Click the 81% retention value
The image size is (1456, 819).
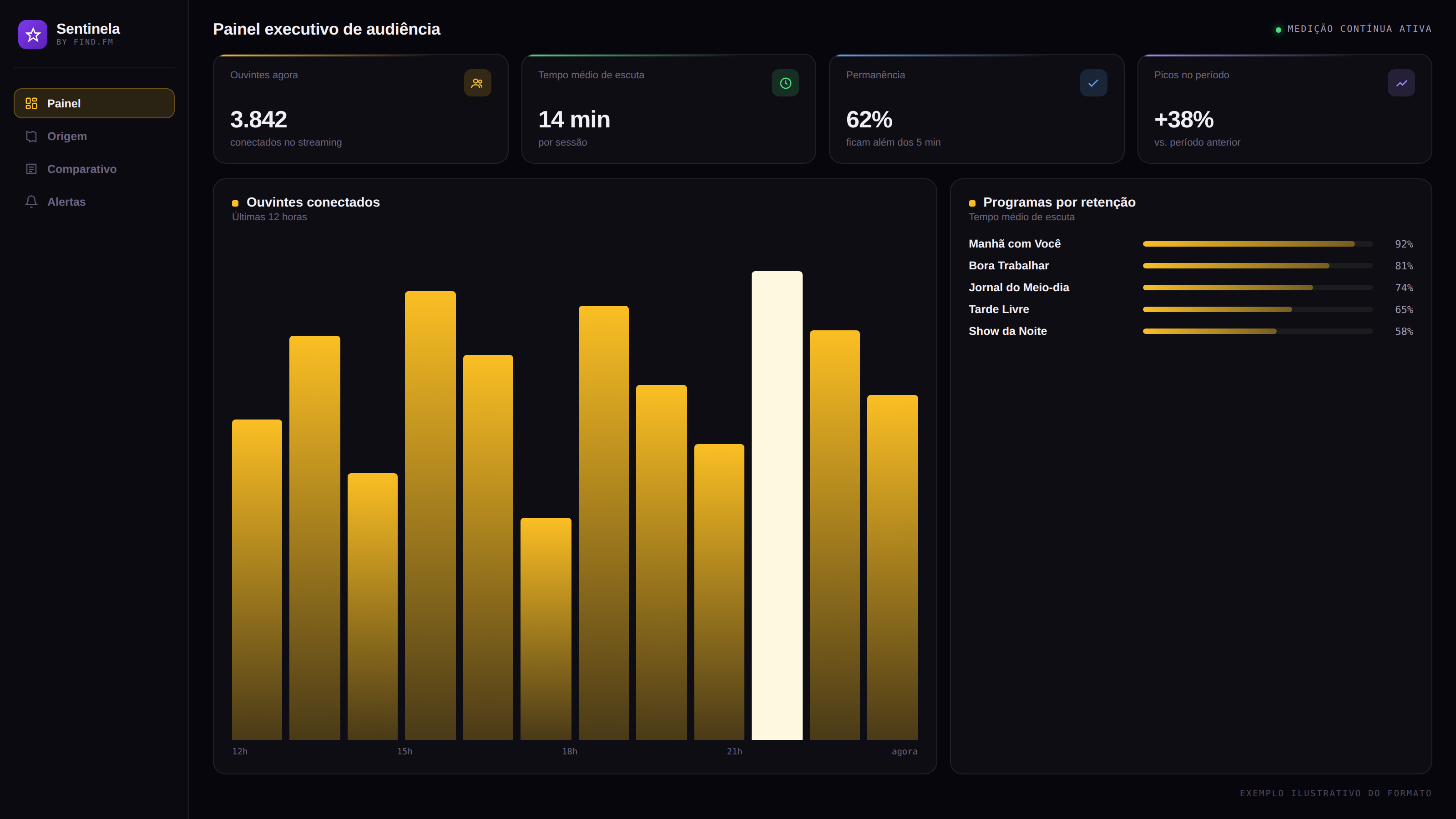tap(1404, 266)
